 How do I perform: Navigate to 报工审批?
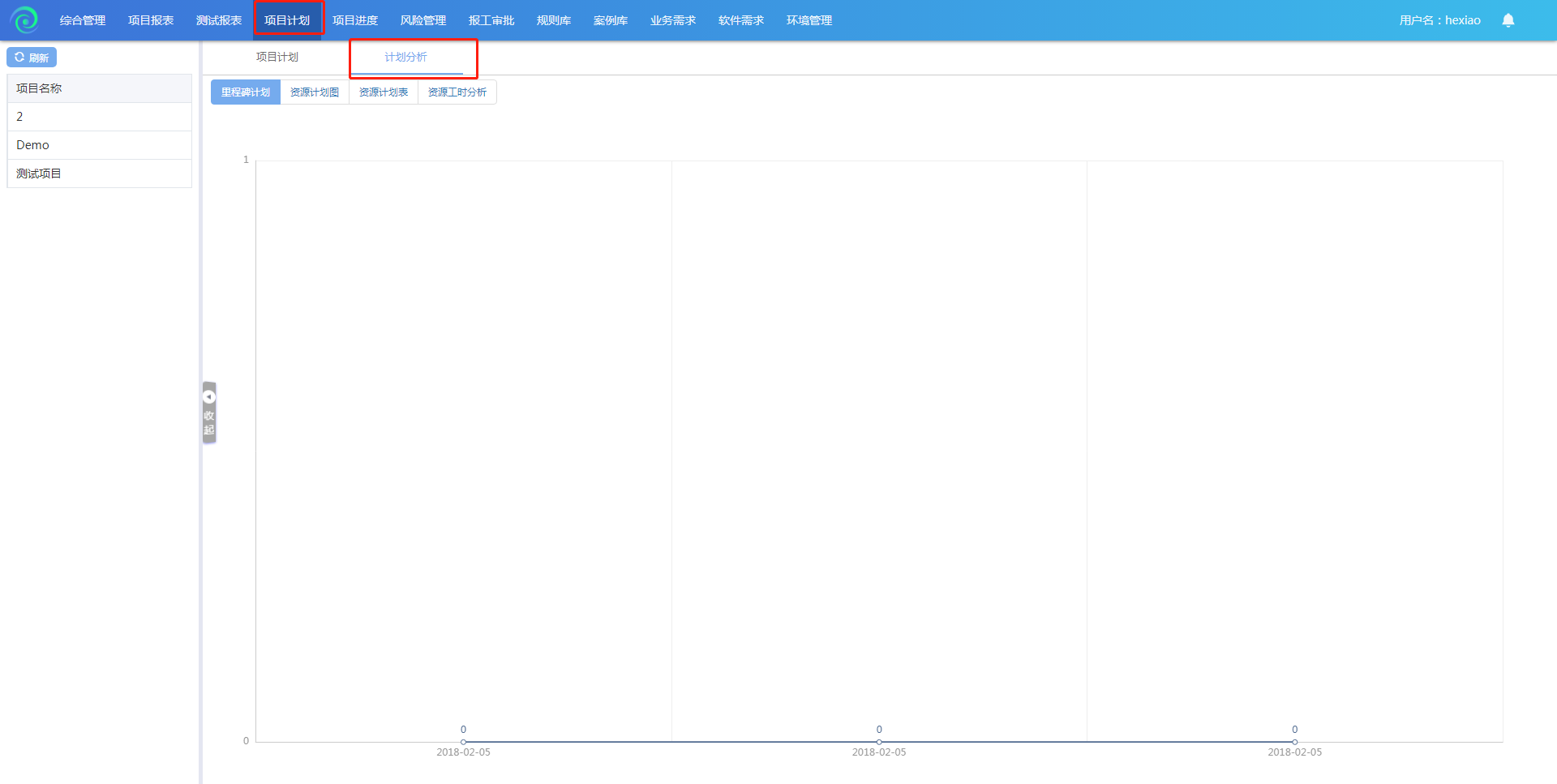click(491, 20)
